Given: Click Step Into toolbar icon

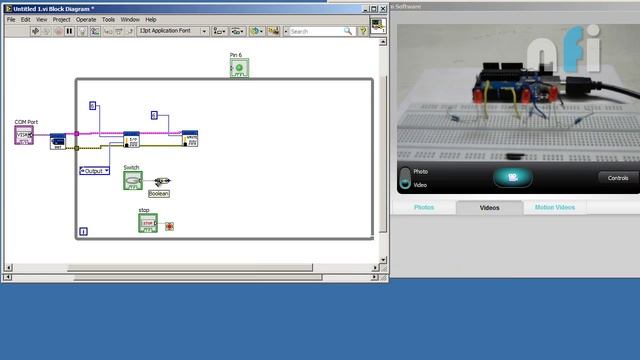Looking at the screenshot, I should pyautogui.click(x=108, y=31).
